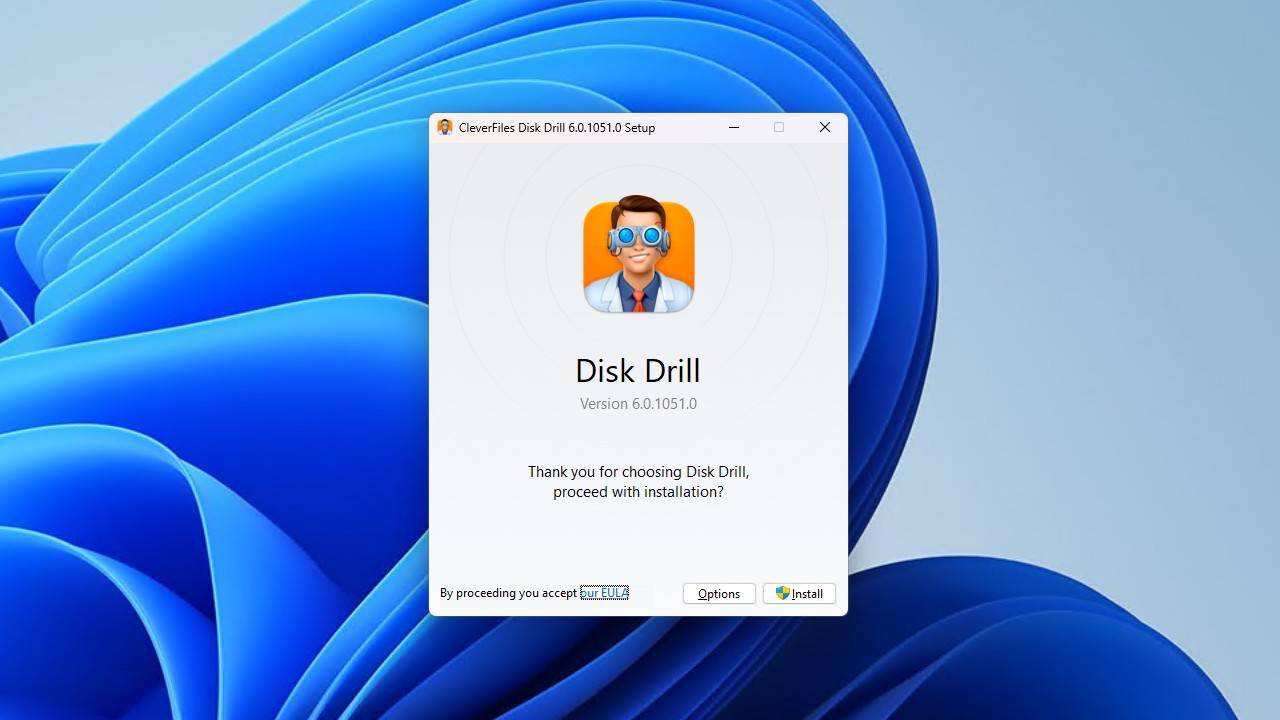Click the maximize icon on the setup window

coord(779,127)
